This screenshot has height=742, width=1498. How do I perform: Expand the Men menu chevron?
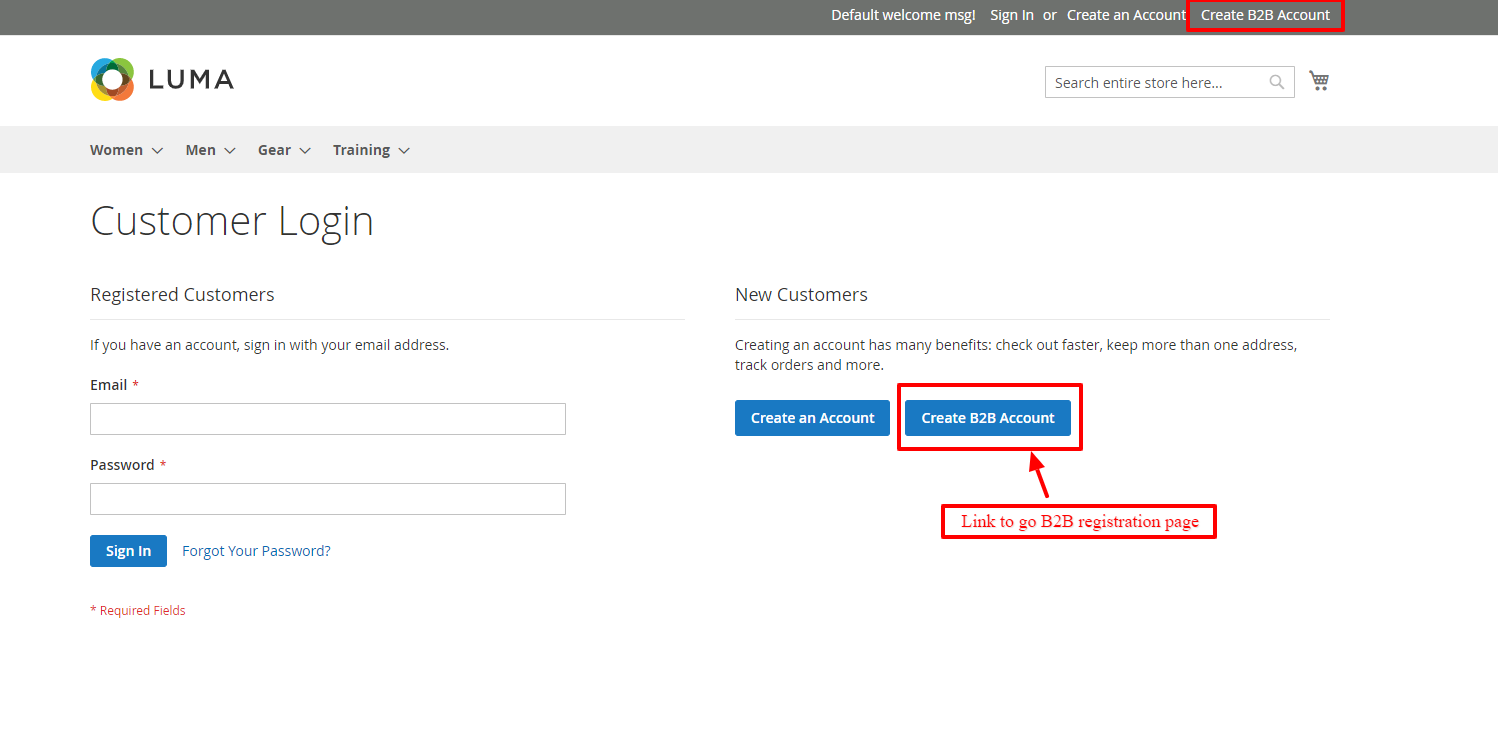click(229, 150)
